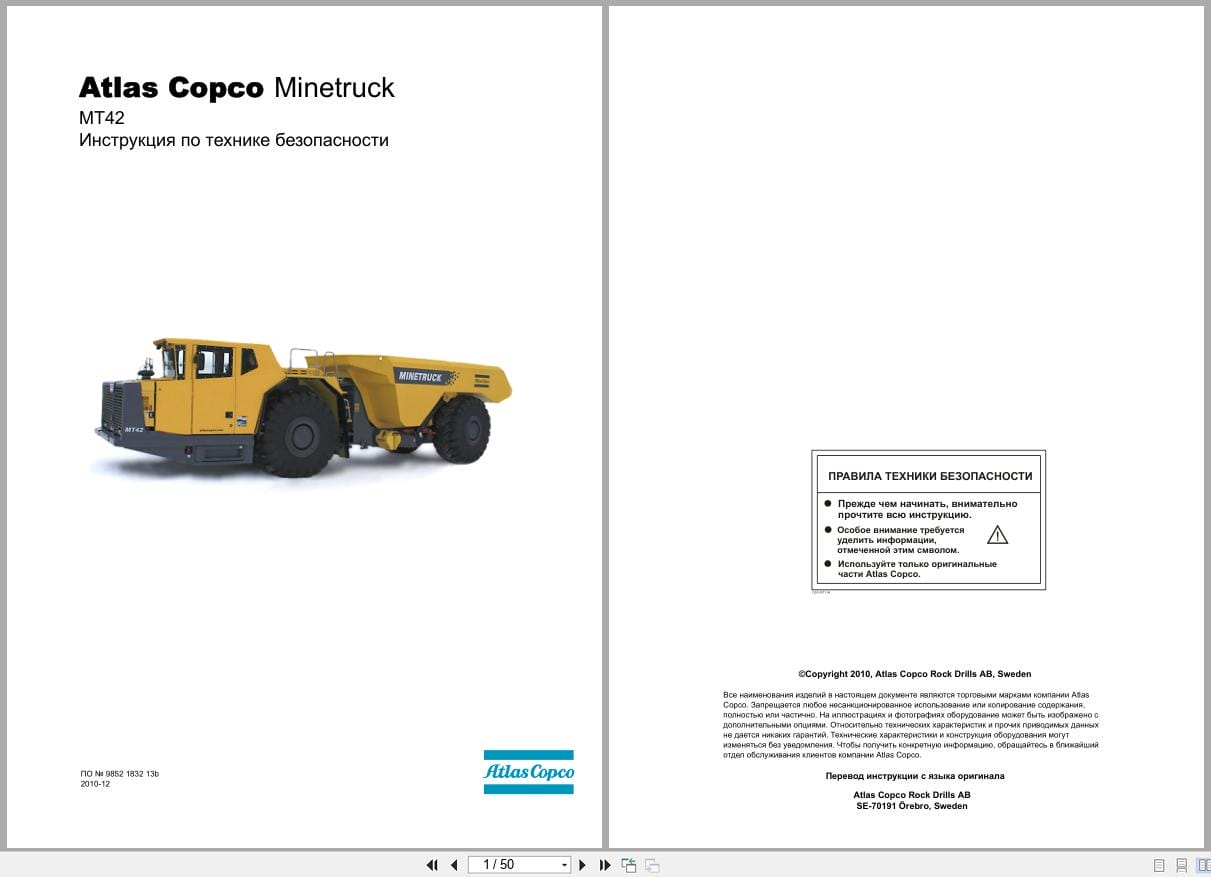Click the go back to previous view icon
Screen dimensions: 1211x877
[x=629, y=865]
